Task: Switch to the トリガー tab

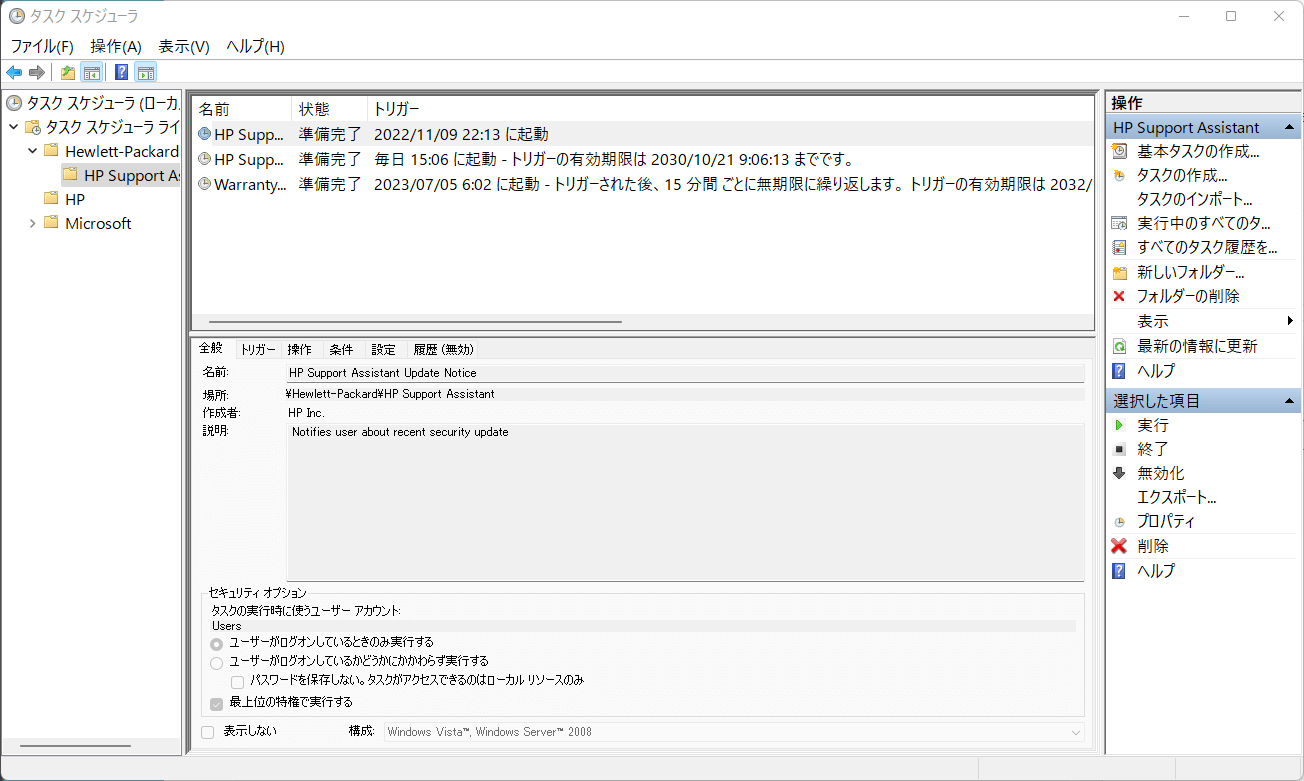Action: pyautogui.click(x=258, y=349)
